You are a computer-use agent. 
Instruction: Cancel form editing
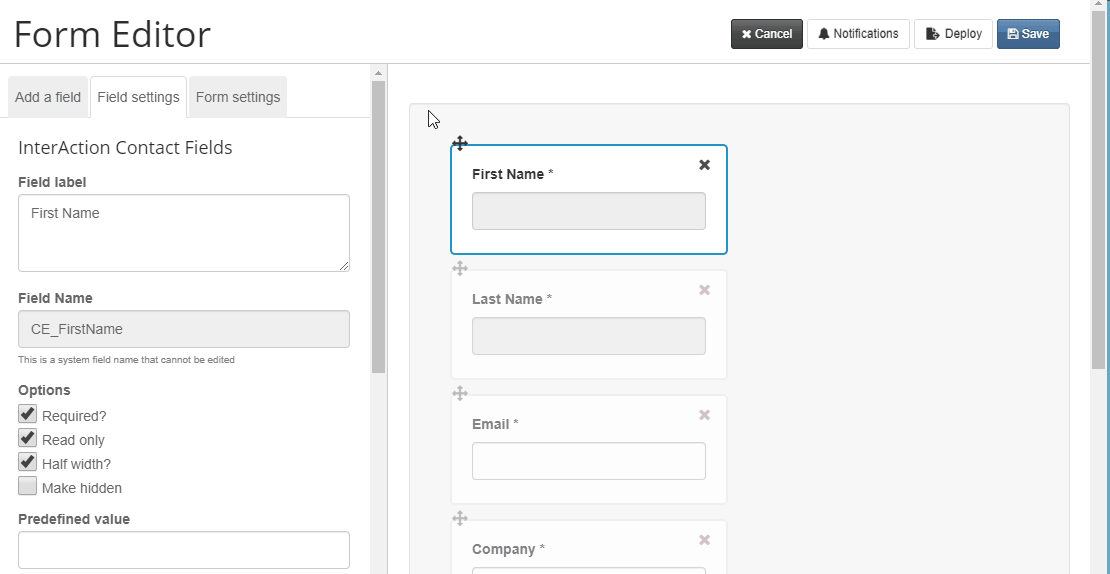[767, 34]
